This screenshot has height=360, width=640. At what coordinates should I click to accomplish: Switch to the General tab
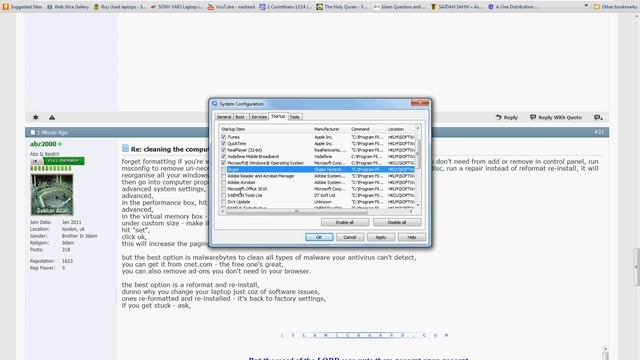(x=224, y=117)
